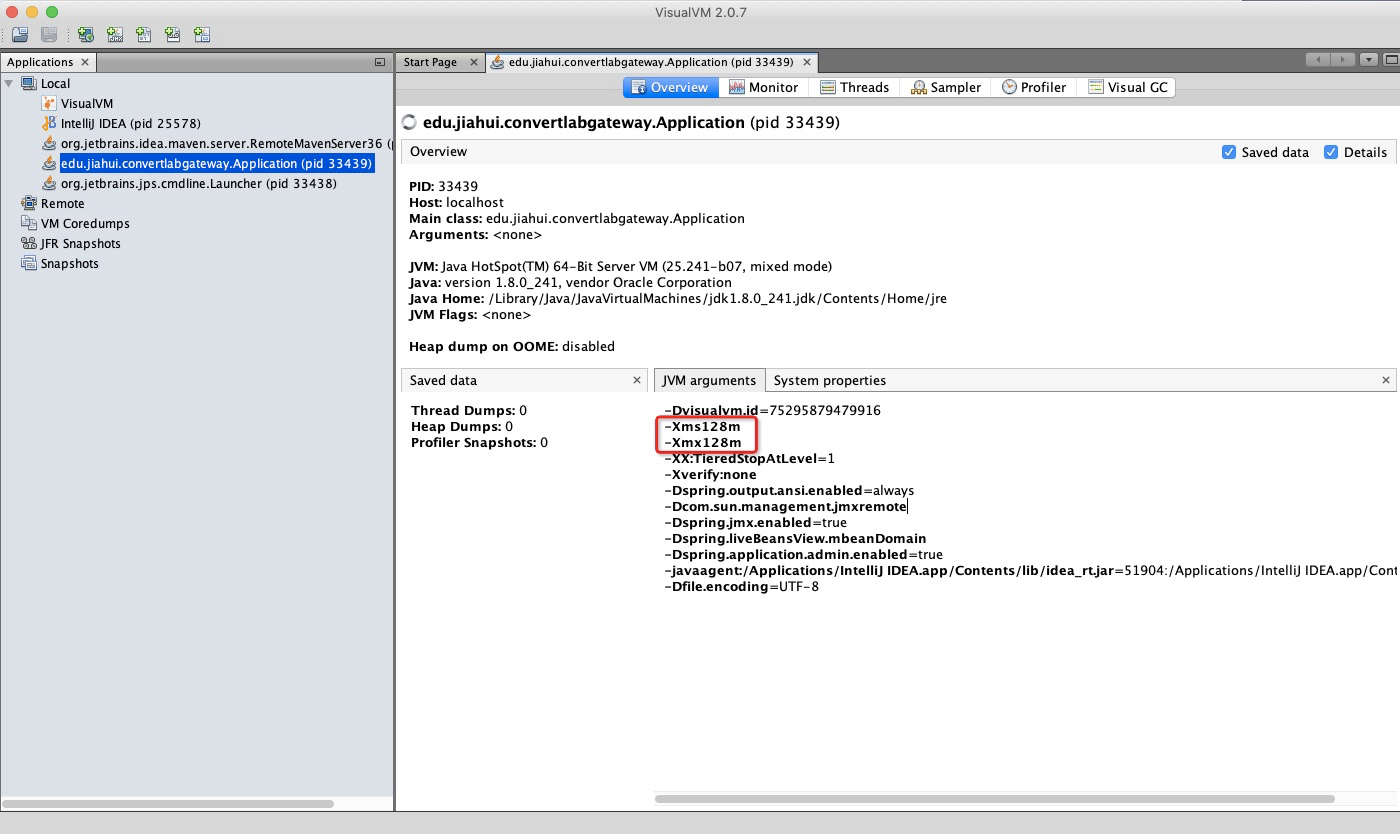The image size is (1400, 834).
Task: Click the Overview section header
Action: coord(438,152)
